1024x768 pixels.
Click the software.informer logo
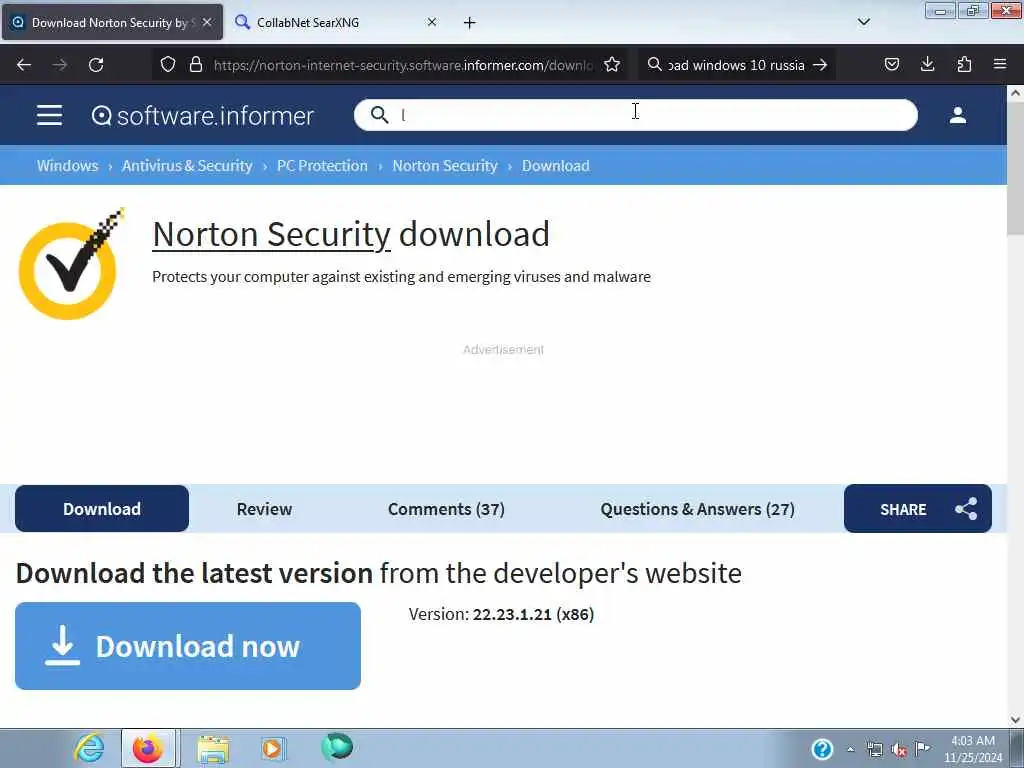202,116
